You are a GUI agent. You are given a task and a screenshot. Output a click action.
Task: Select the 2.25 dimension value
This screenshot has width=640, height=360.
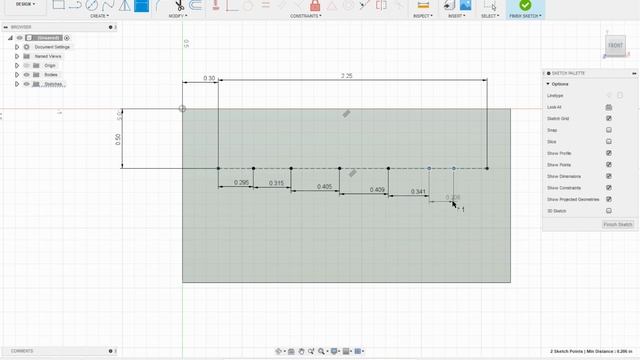(x=347, y=76)
